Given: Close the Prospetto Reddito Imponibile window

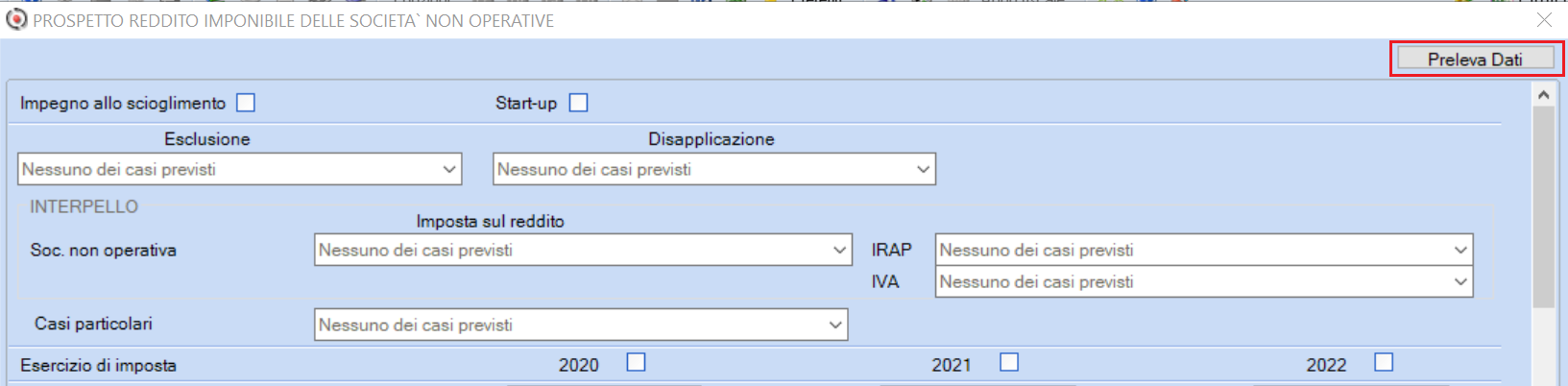Looking at the screenshot, I should [x=1544, y=20].
